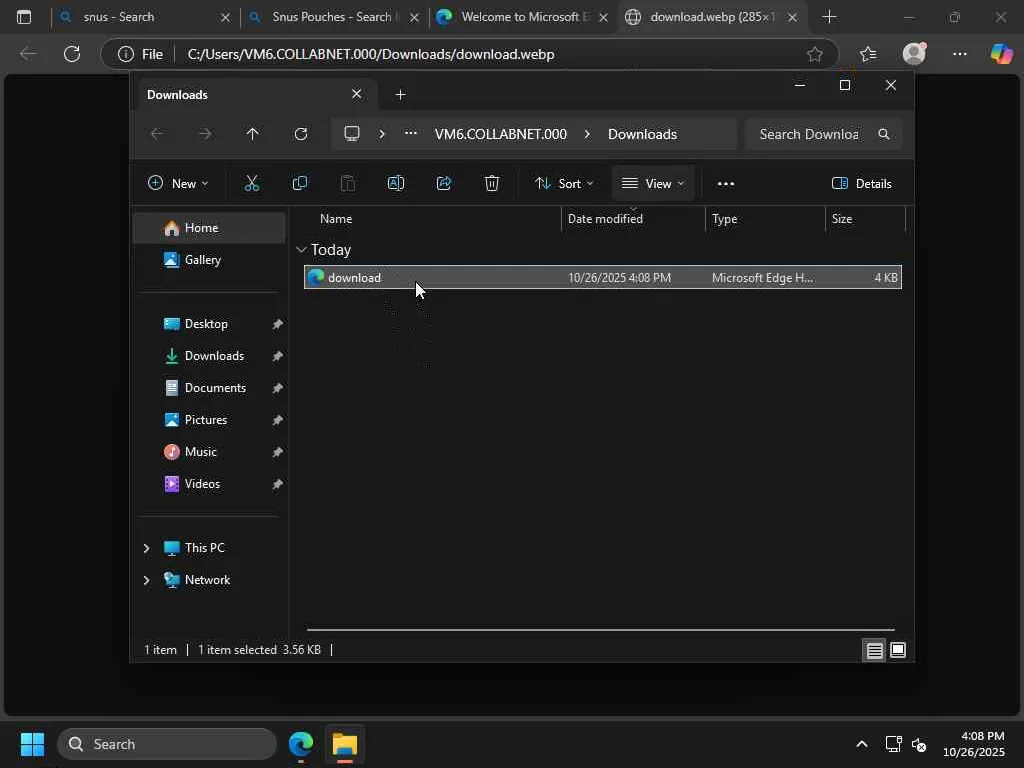The width and height of the screenshot is (1024, 768).
Task: Click the Cut scissors icon in toolbar
Action: 251,183
